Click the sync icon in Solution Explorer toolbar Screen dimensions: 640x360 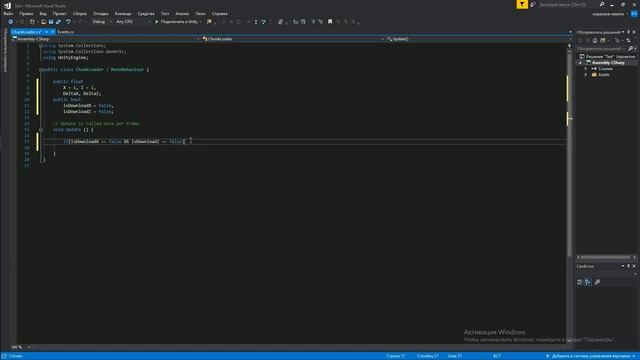(x=628, y=40)
